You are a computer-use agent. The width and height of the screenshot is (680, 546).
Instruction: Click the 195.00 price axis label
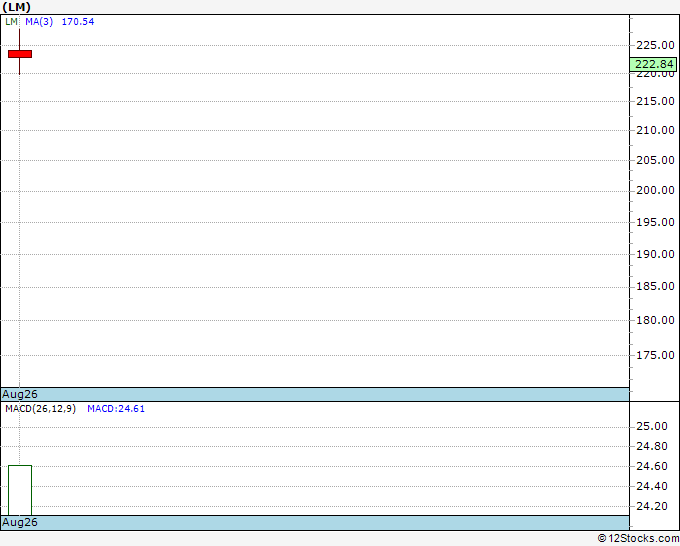(655, 222)
